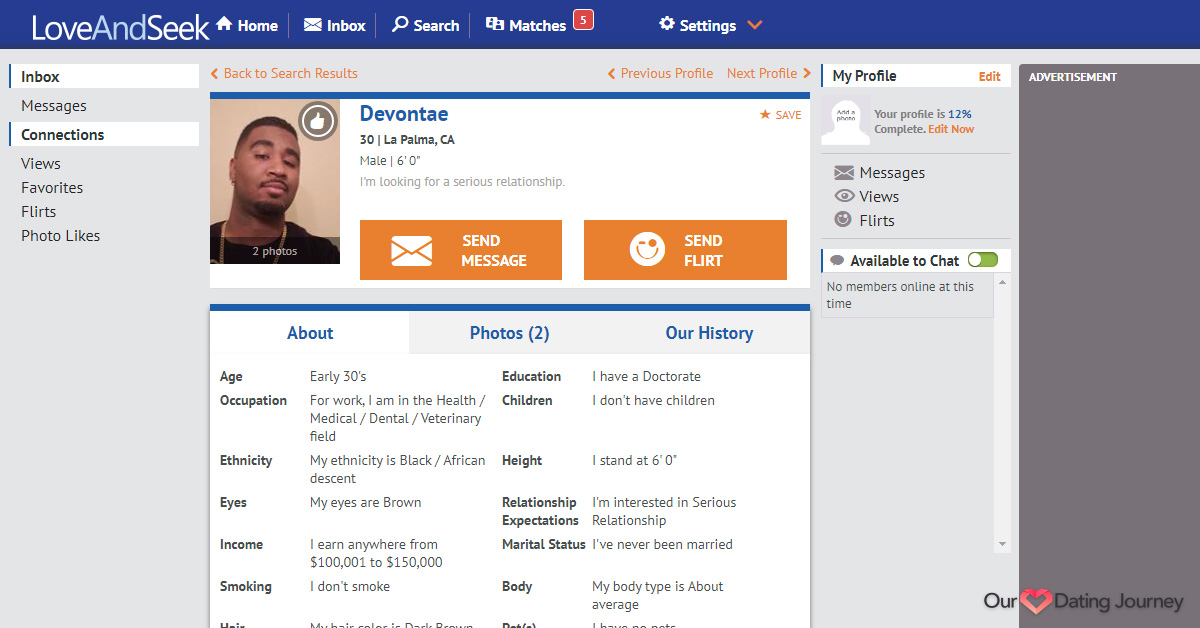Go back using the Back to Search Results chevron
The height and width of the screenshot is (628, 1200).
click(214, 73)
